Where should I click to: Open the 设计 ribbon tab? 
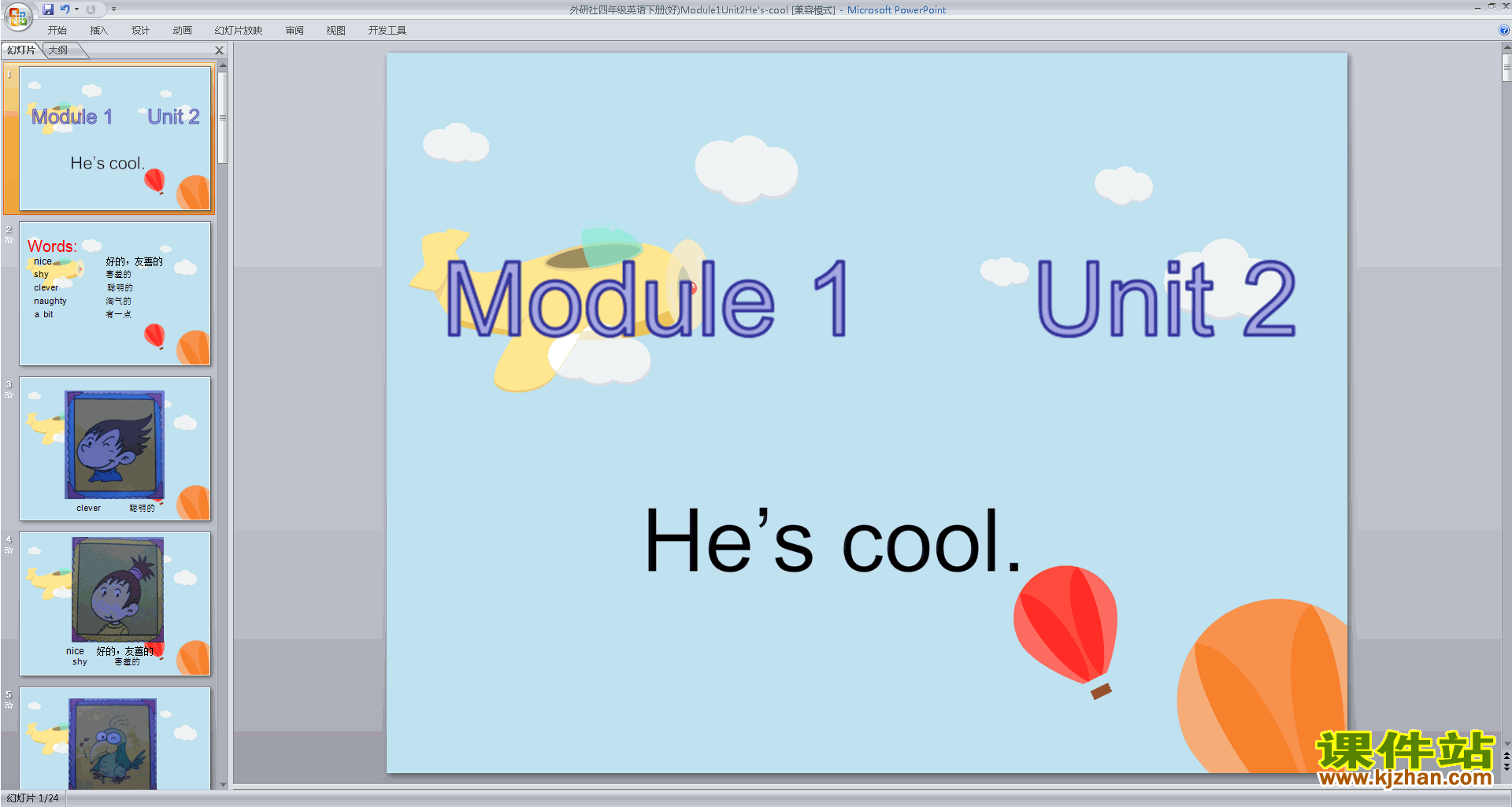pyautogui.click(x=140, y=31)
